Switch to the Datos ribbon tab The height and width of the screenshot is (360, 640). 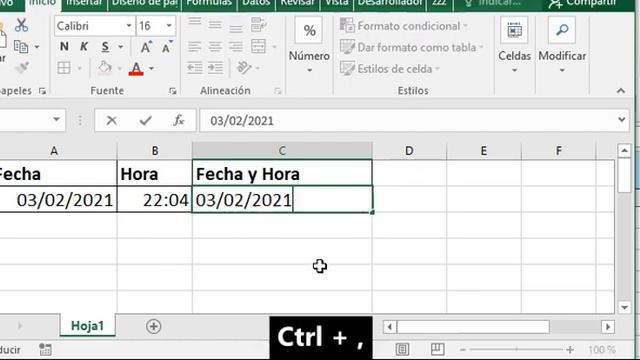coord(256,3)
